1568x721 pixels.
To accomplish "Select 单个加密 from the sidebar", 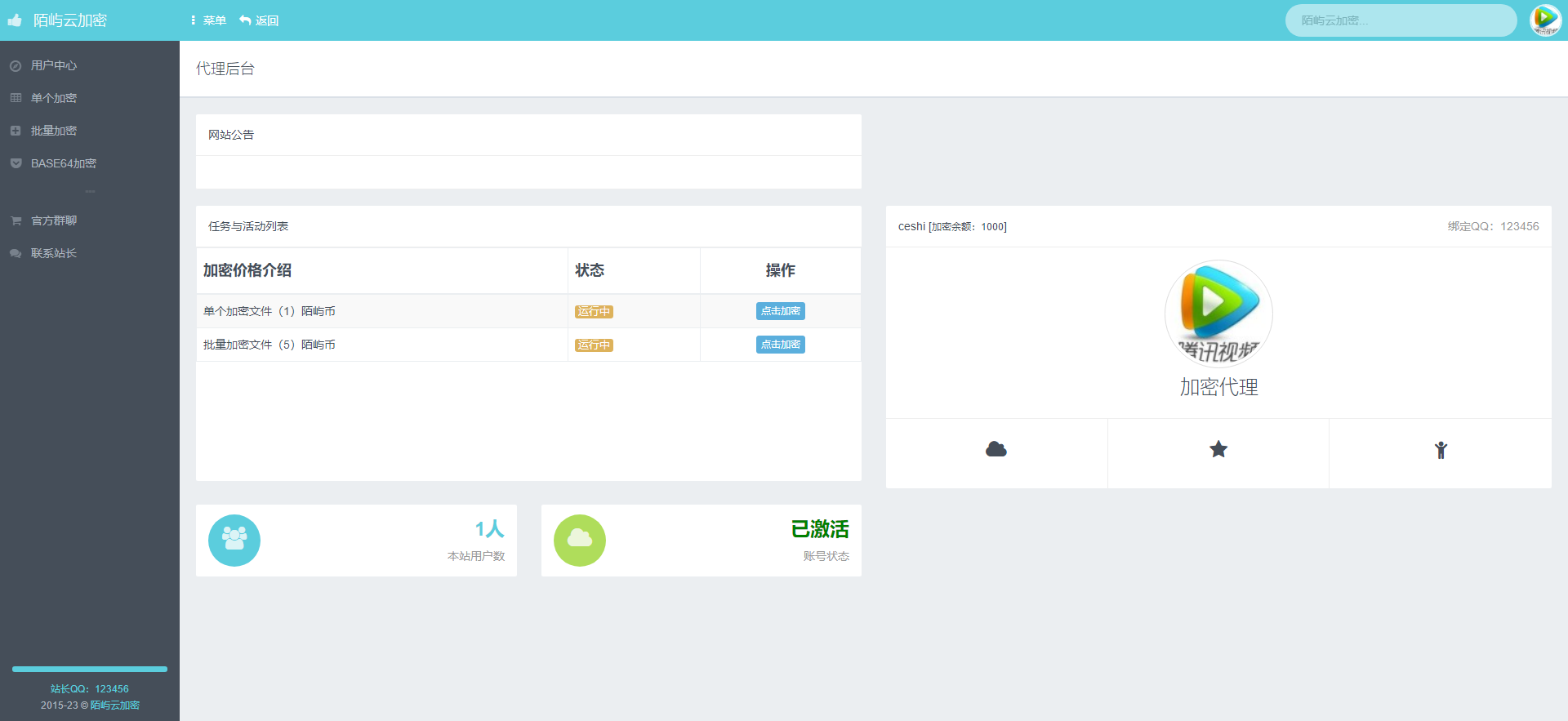I will [54, 98].
